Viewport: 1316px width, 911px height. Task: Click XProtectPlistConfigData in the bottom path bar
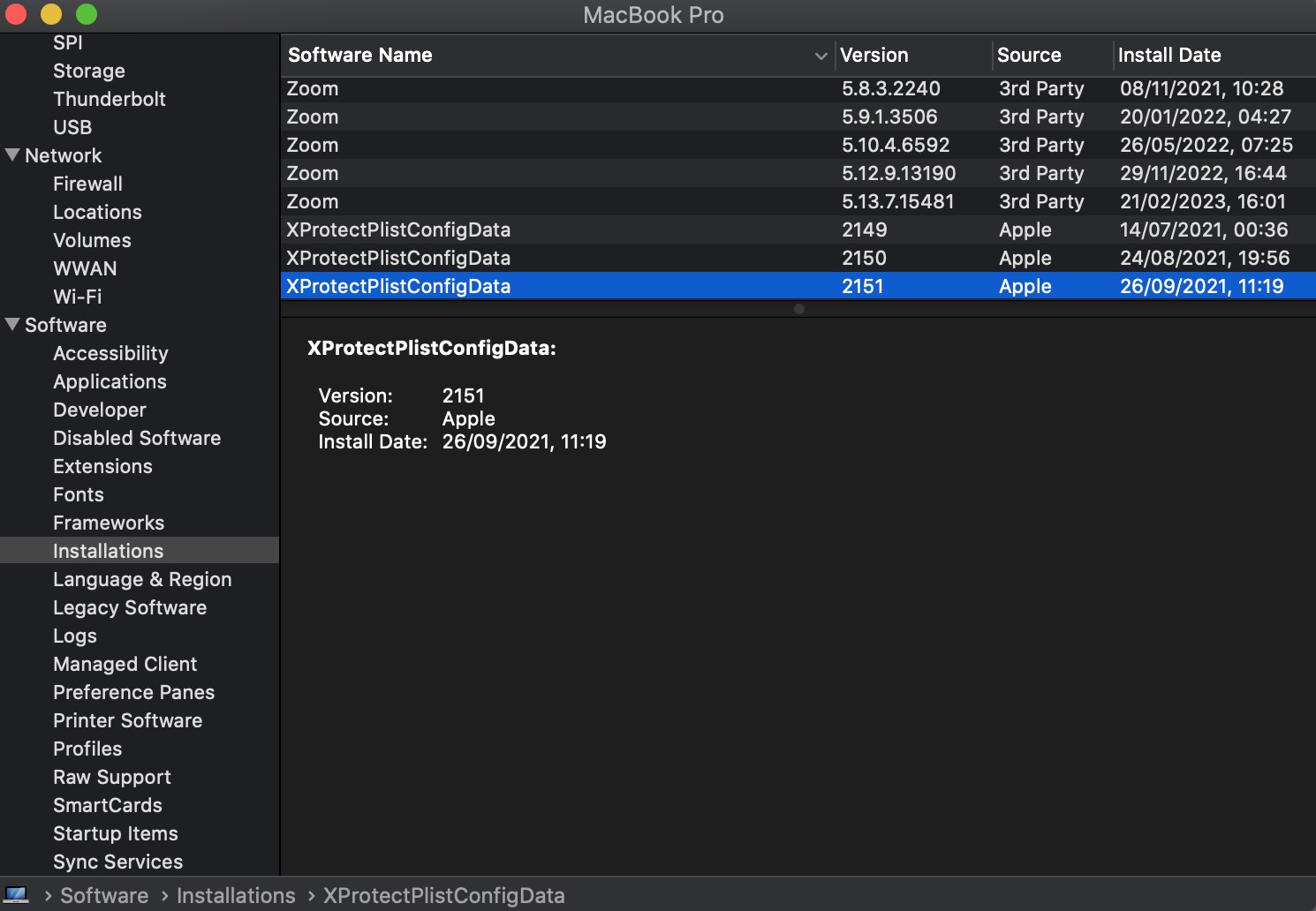click(443, 895)
